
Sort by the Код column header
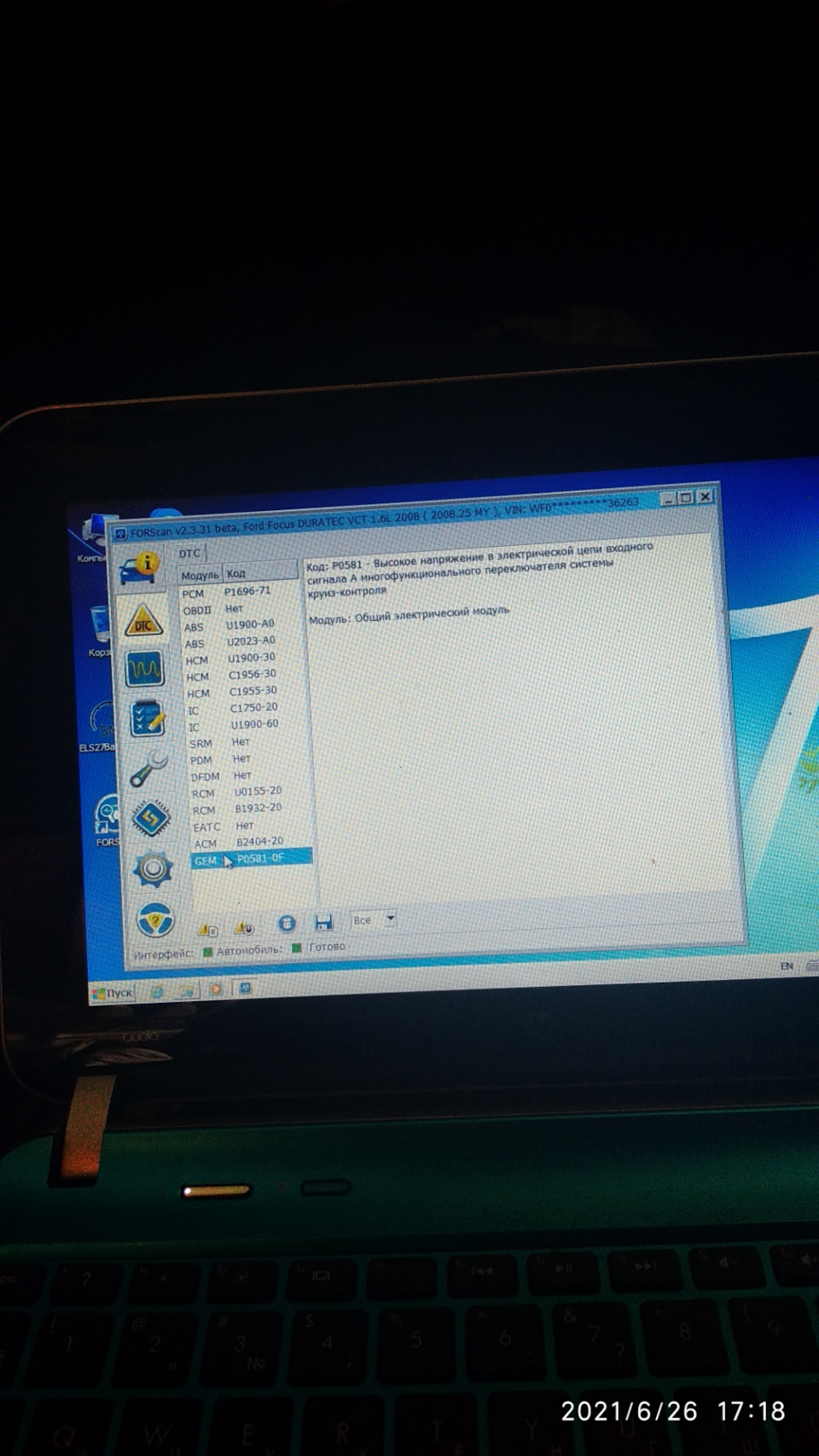(260, 572)
